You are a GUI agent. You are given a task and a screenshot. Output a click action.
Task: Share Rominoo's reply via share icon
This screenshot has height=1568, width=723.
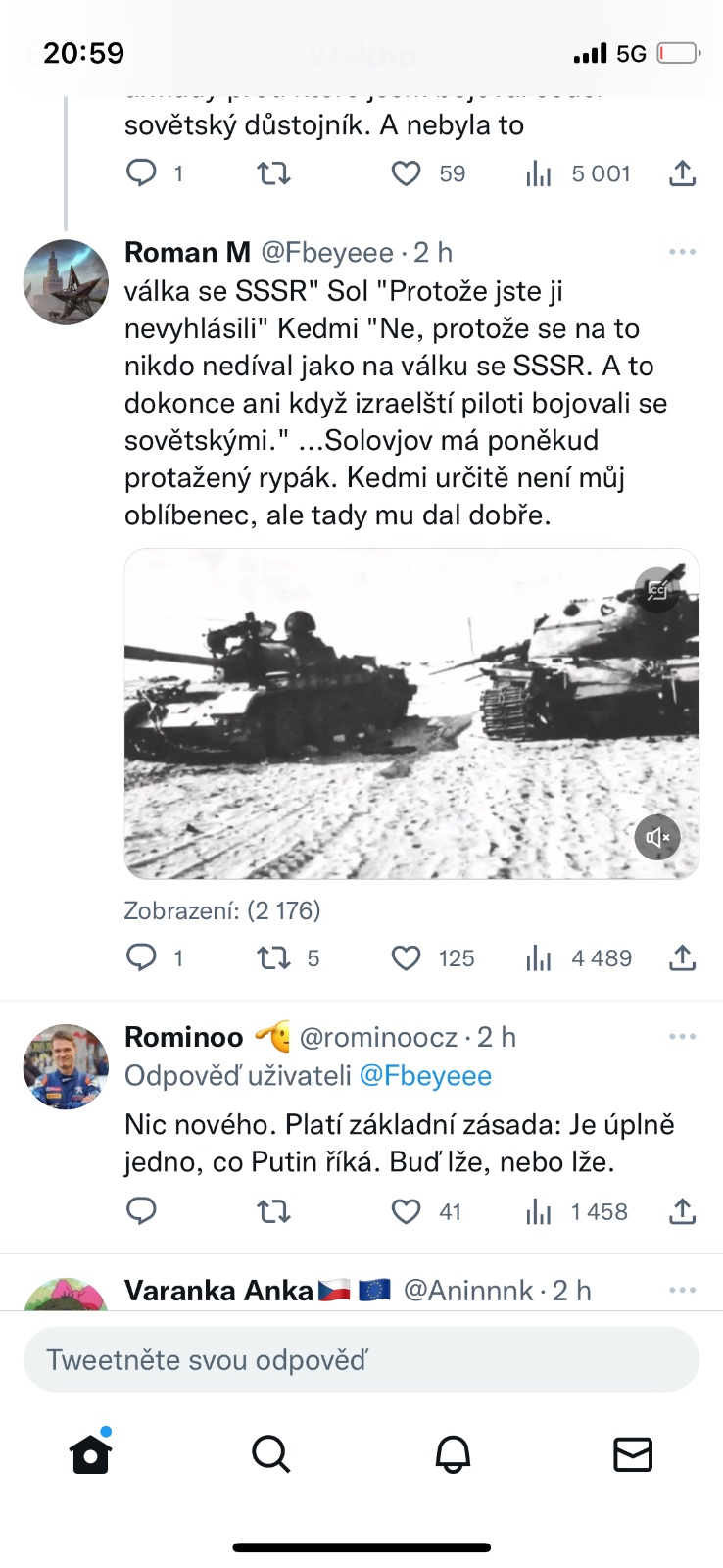click(682, 1212)
